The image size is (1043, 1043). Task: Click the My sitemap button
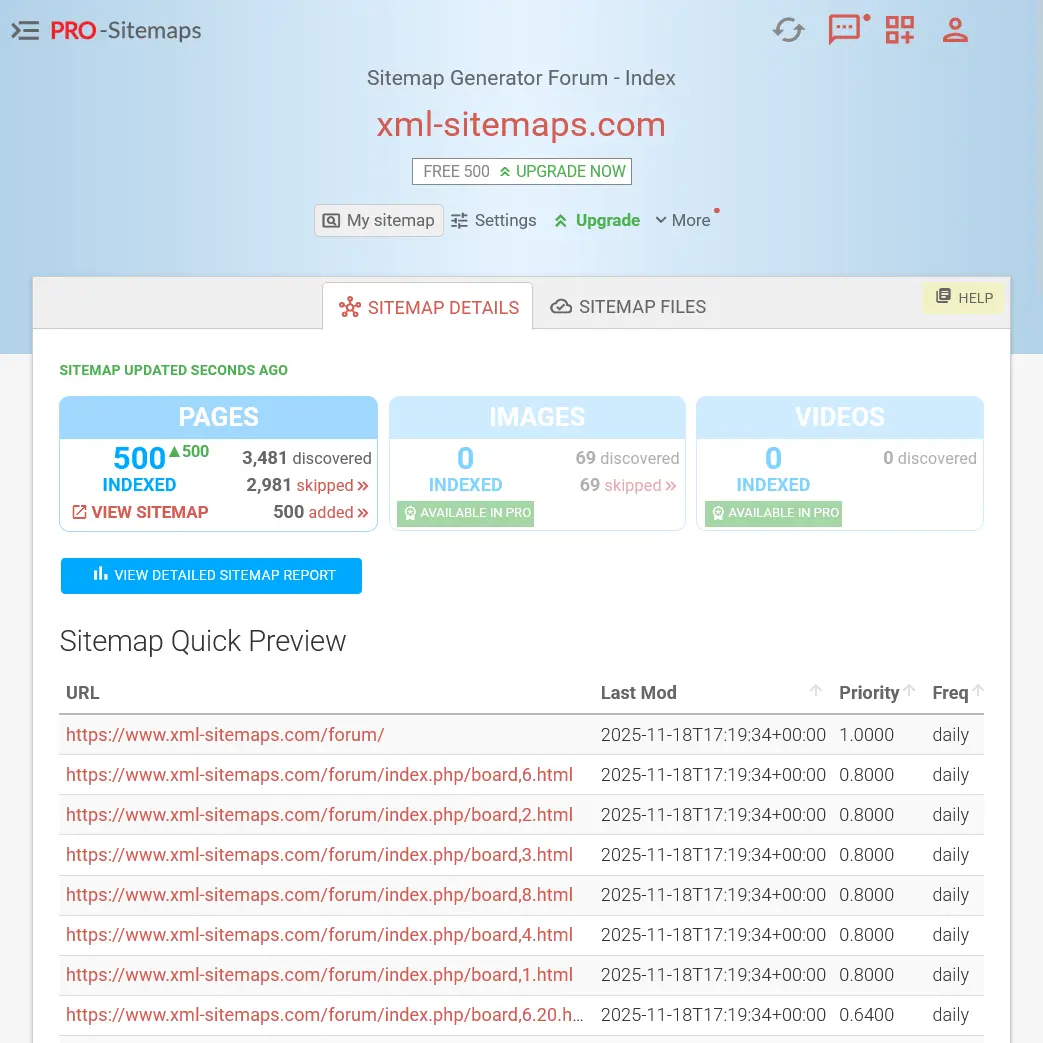[379, 221]
